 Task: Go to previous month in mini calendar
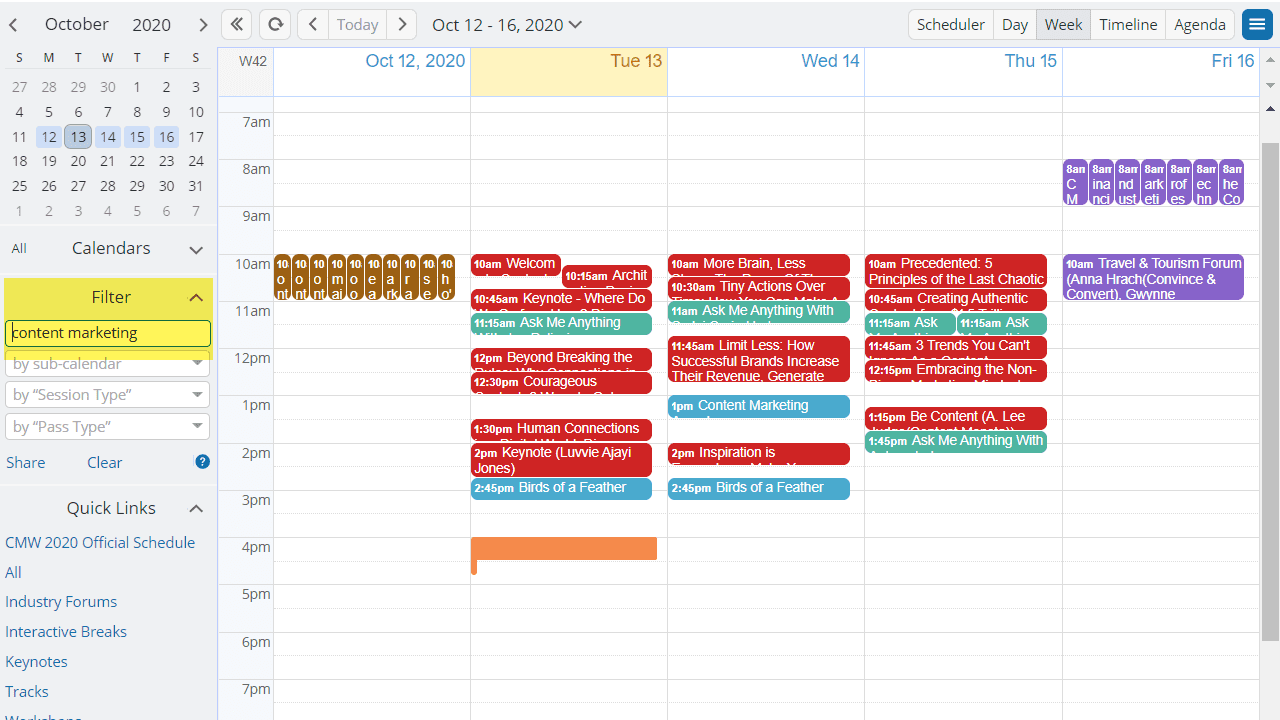(x=14, y=24)
